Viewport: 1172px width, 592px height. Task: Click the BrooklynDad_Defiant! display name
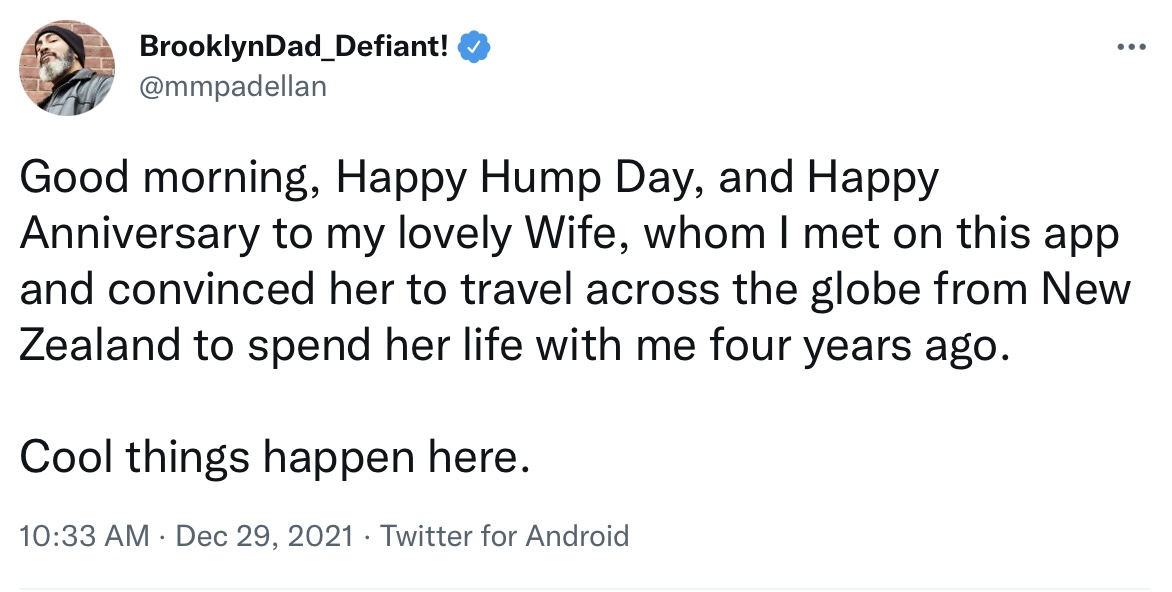294,46
